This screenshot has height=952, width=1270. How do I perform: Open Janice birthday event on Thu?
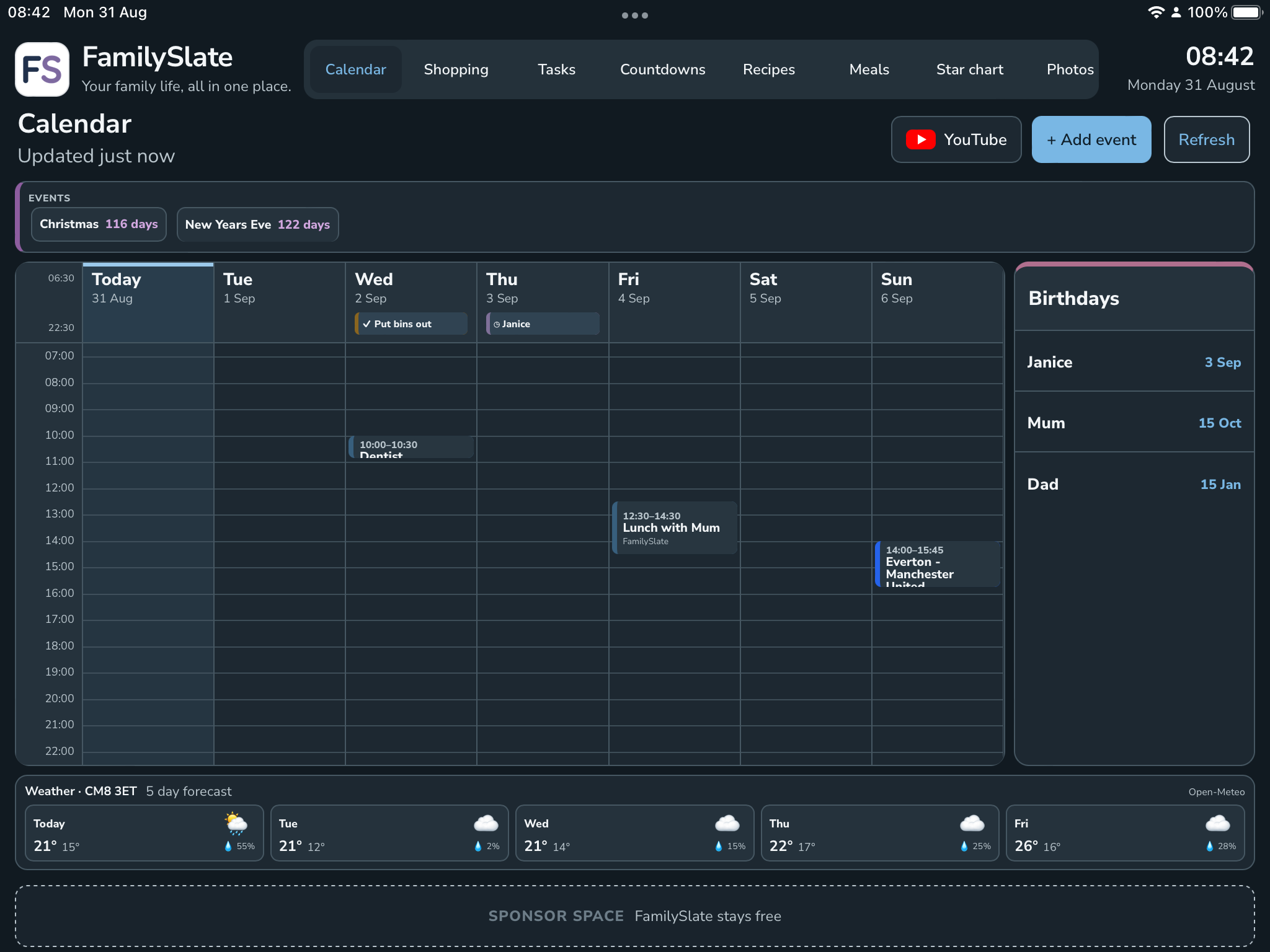[543, 324]
